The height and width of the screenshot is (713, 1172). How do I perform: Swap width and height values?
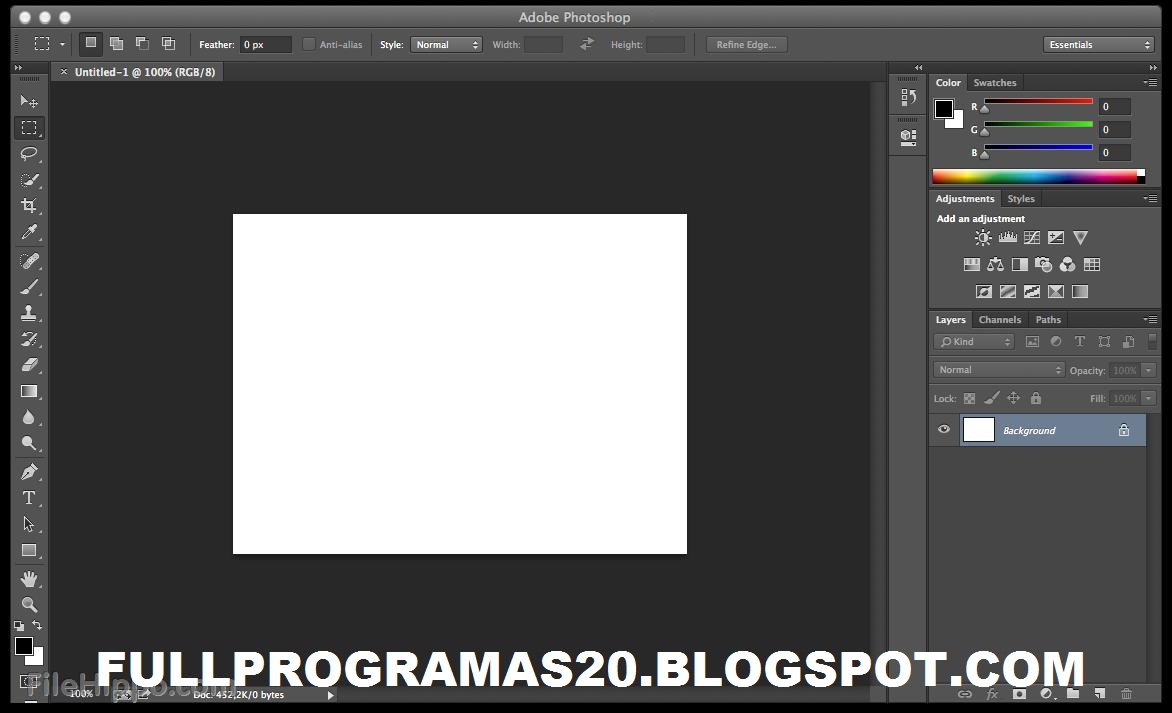pos(587,44)
